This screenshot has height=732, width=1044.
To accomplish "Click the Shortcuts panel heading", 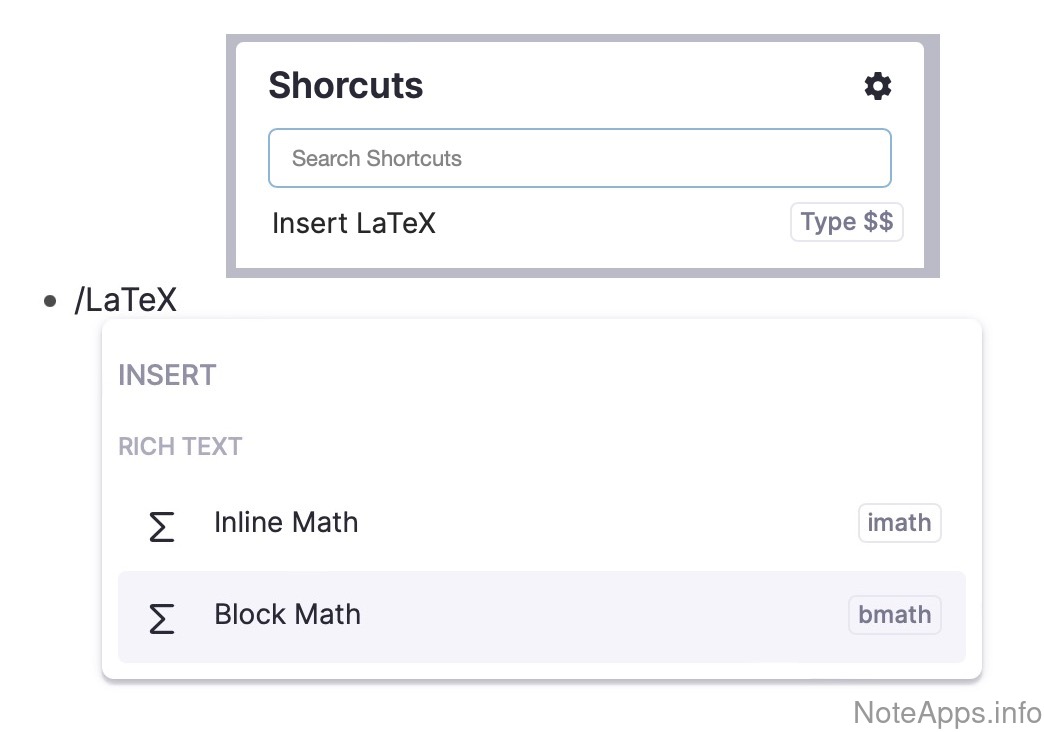I will [346, 86].
